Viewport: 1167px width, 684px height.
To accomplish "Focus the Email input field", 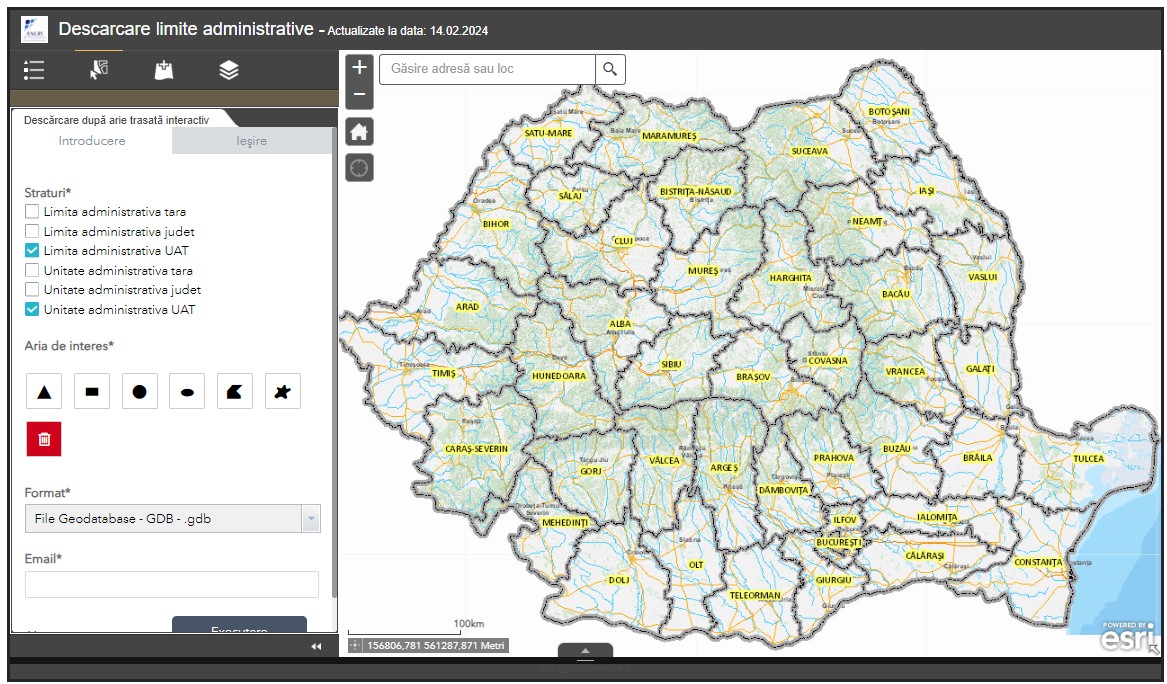I will 172,584.
